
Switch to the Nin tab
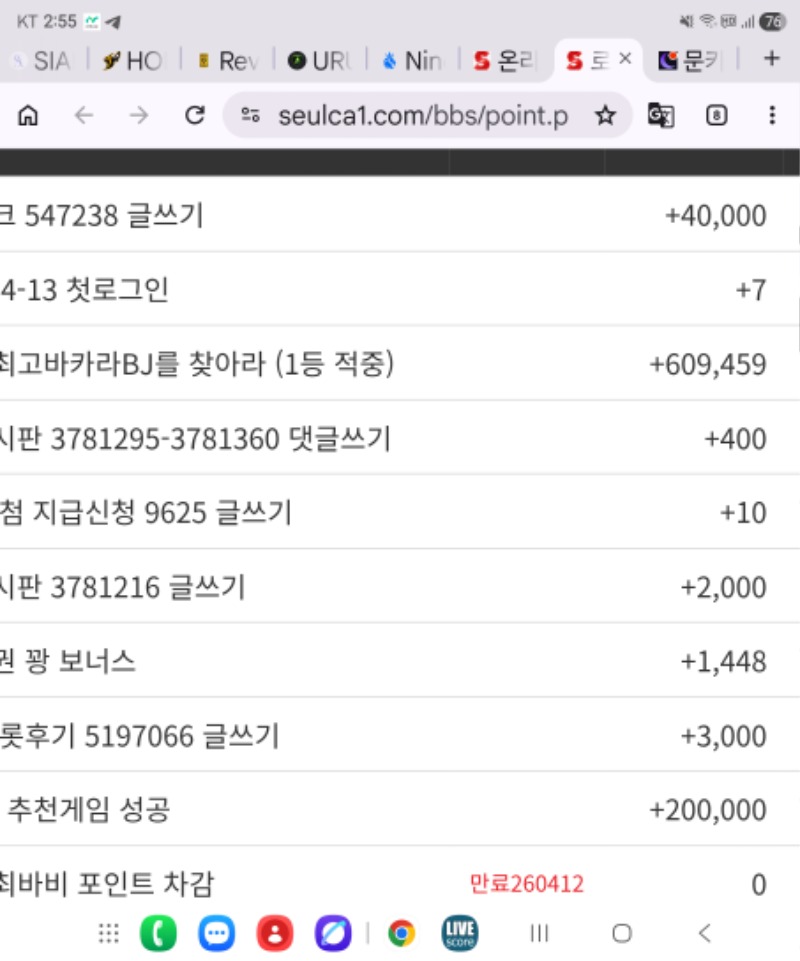pyautogui.click(x=413, y=61)
